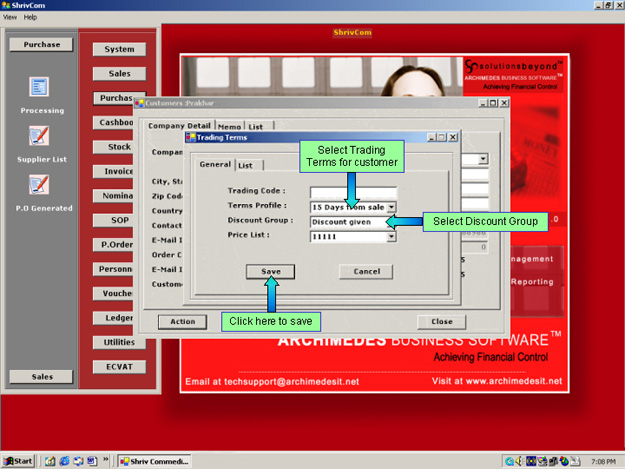Open the Help menu
This screenshot has width=625, height=469.
[30, 17]
